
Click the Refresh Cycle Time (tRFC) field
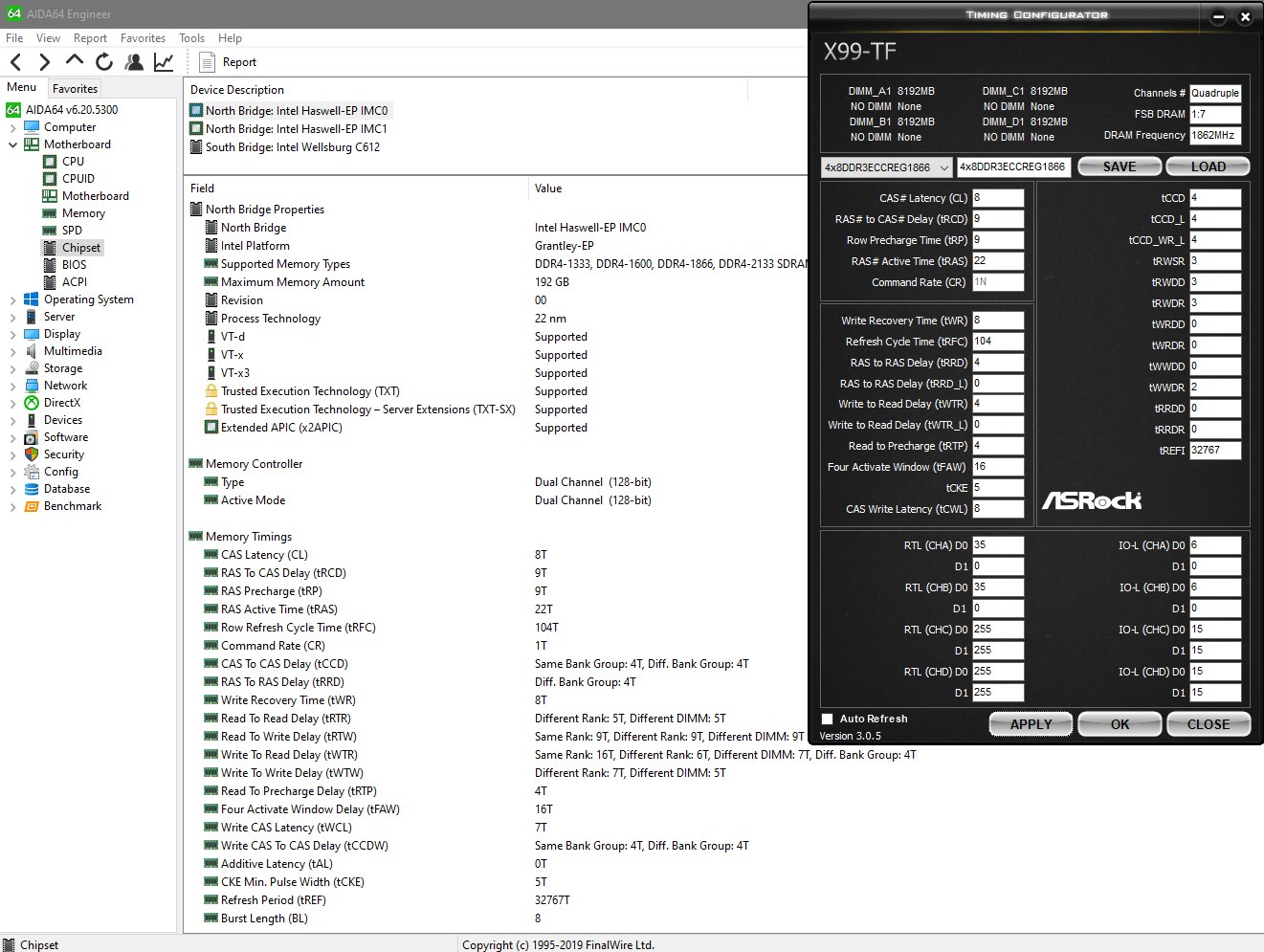point(998,342)
